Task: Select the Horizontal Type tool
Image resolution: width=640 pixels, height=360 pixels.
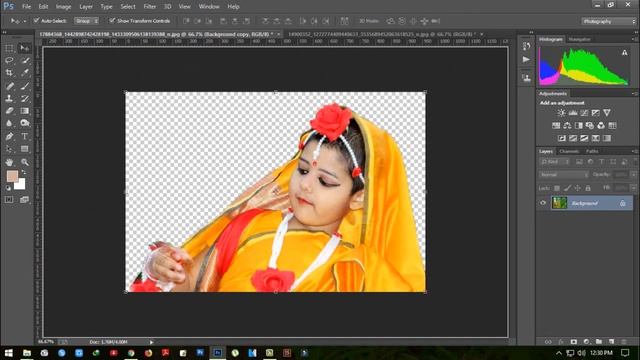Action: pyautogui.click(x=24, y=136)
